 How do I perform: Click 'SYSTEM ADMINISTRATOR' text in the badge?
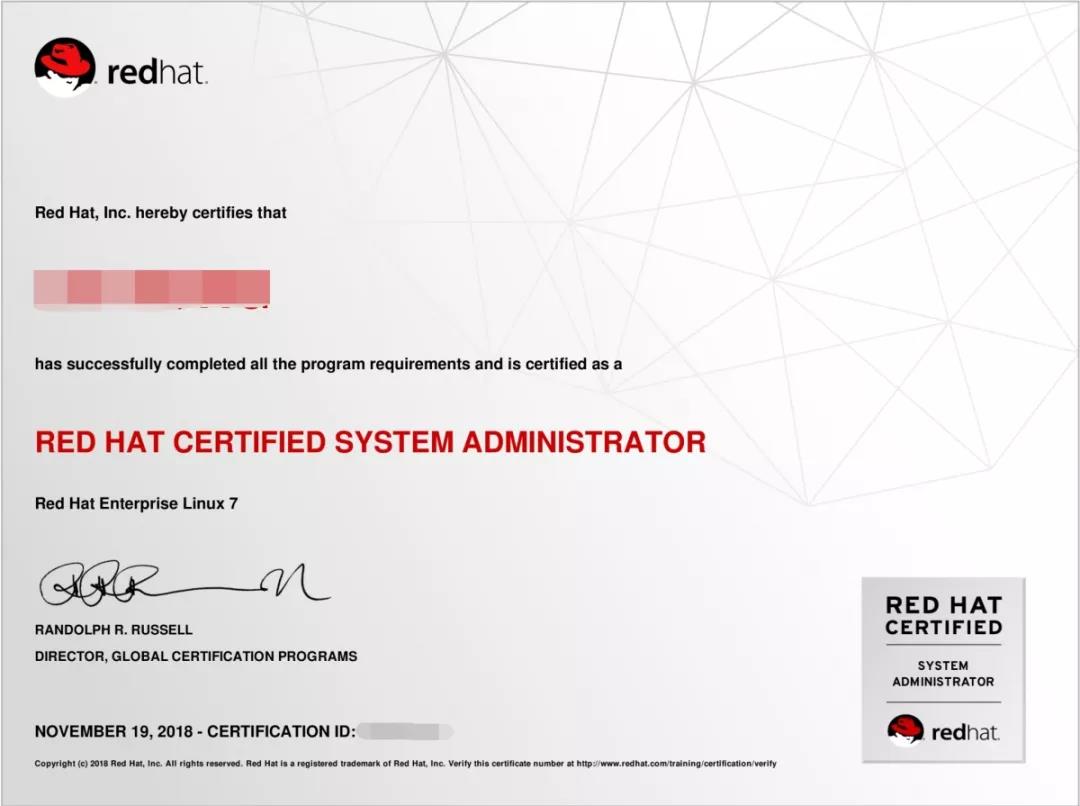(944, 674)
